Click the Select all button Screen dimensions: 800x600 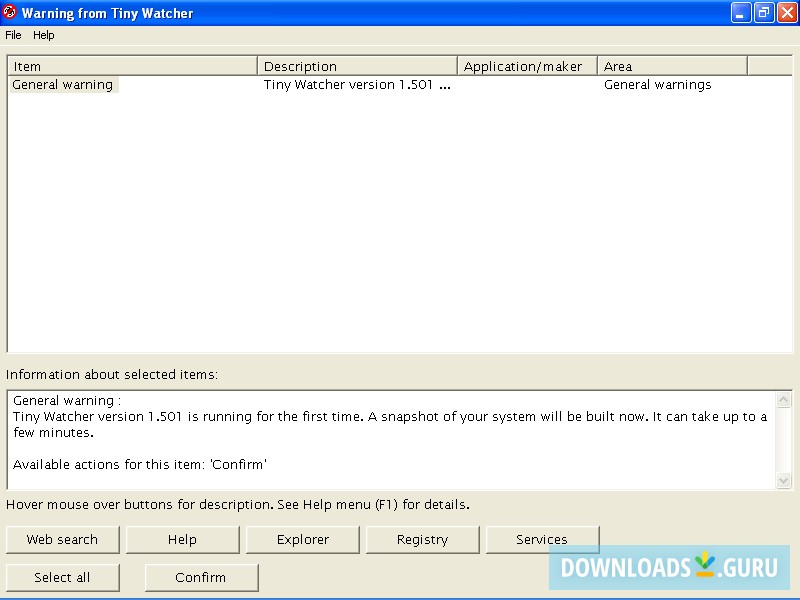[63, 578]
